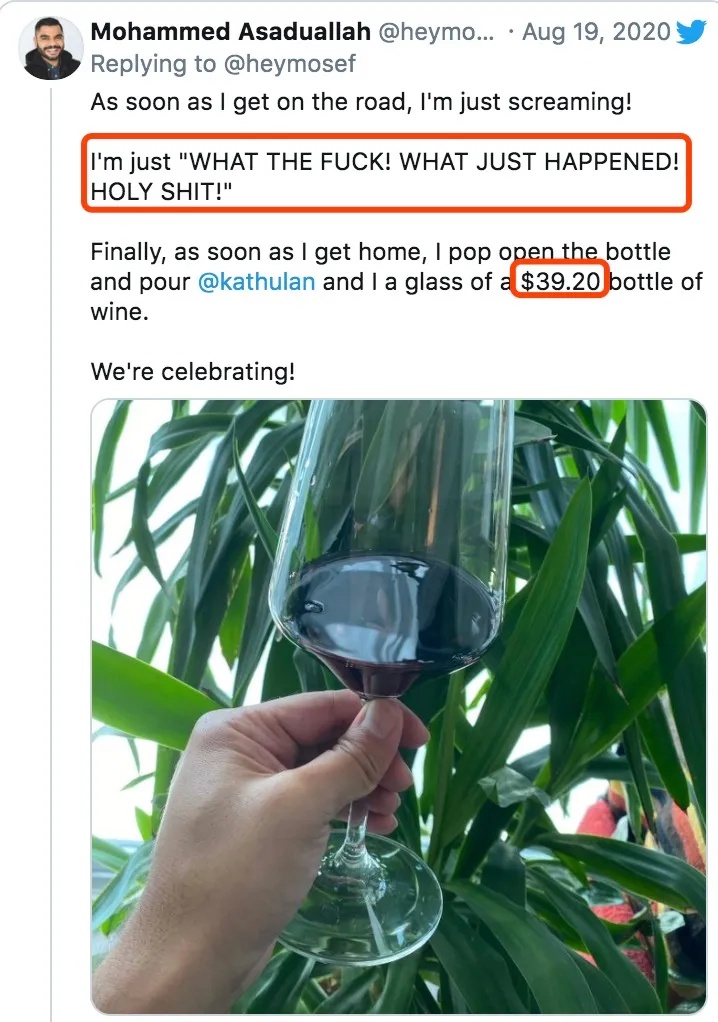Select the "We're celebrating!" line
This screenshot has width=718, height=1022.
tap(192, 372)
